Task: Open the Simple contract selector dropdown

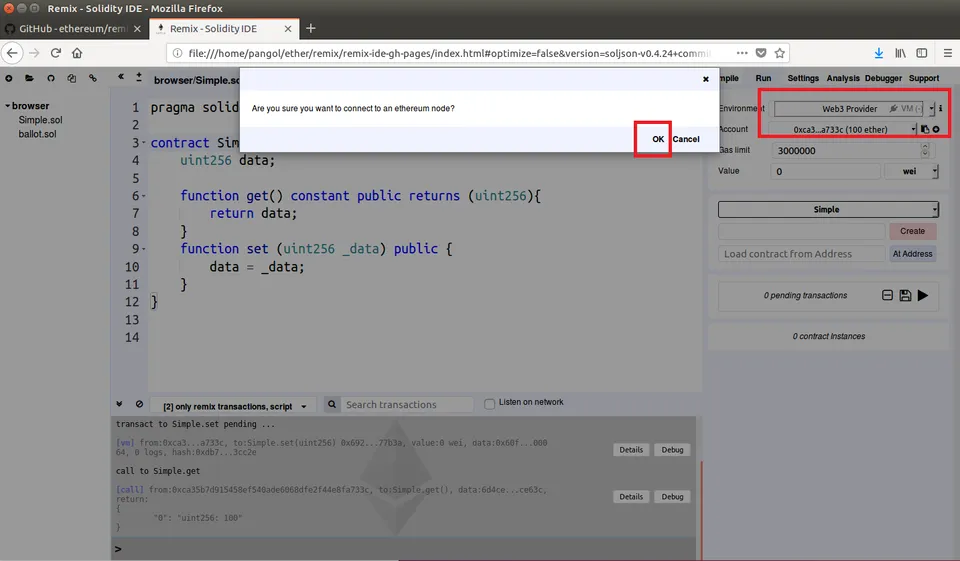Action: [x=828, y=209]
